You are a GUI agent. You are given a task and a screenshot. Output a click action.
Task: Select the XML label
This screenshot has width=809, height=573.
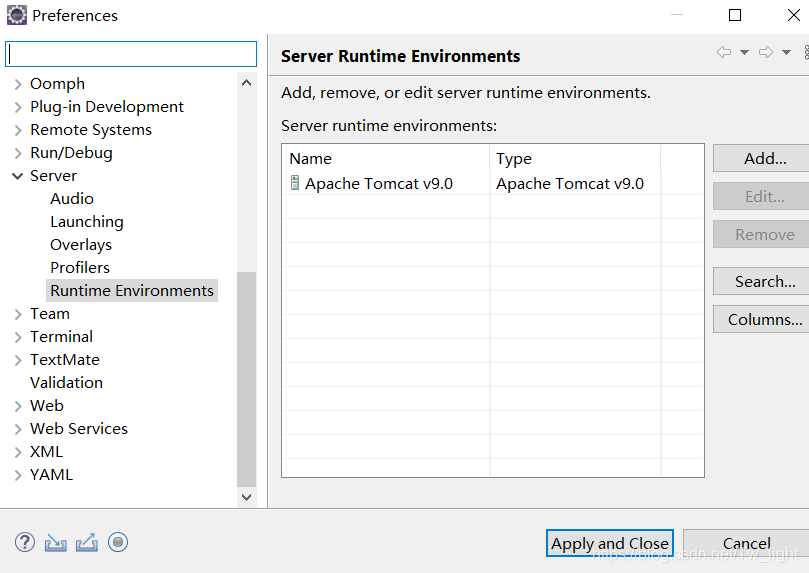46,452
